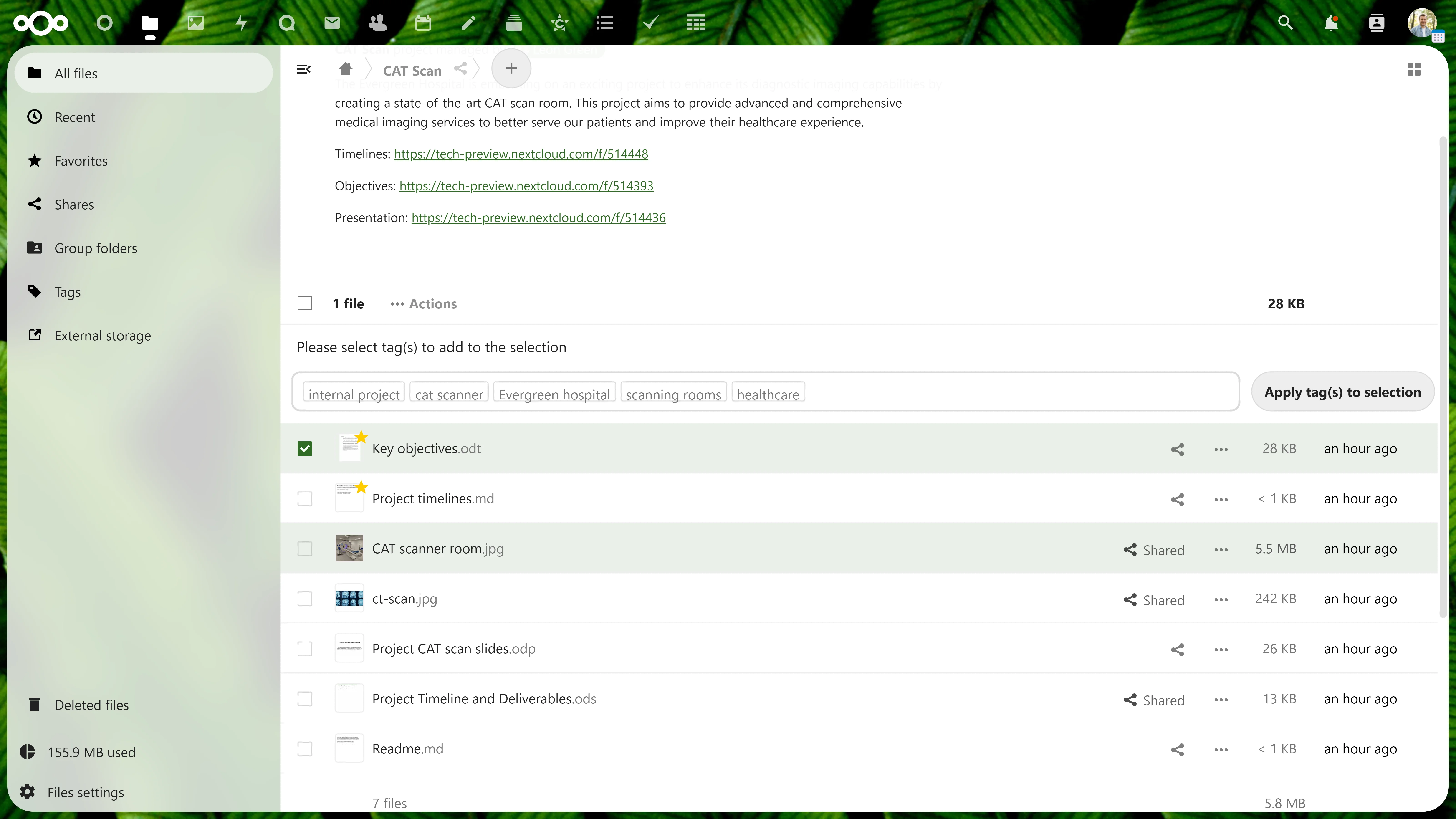Open more options for ct-scan.jpg
This screenshot has width=1456, height=819.
click(x=1221, y=599)
